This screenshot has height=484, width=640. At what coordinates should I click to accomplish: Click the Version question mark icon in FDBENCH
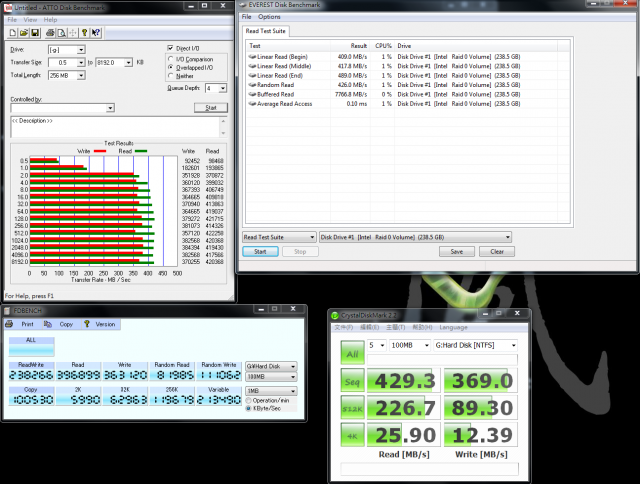(87, 324)
